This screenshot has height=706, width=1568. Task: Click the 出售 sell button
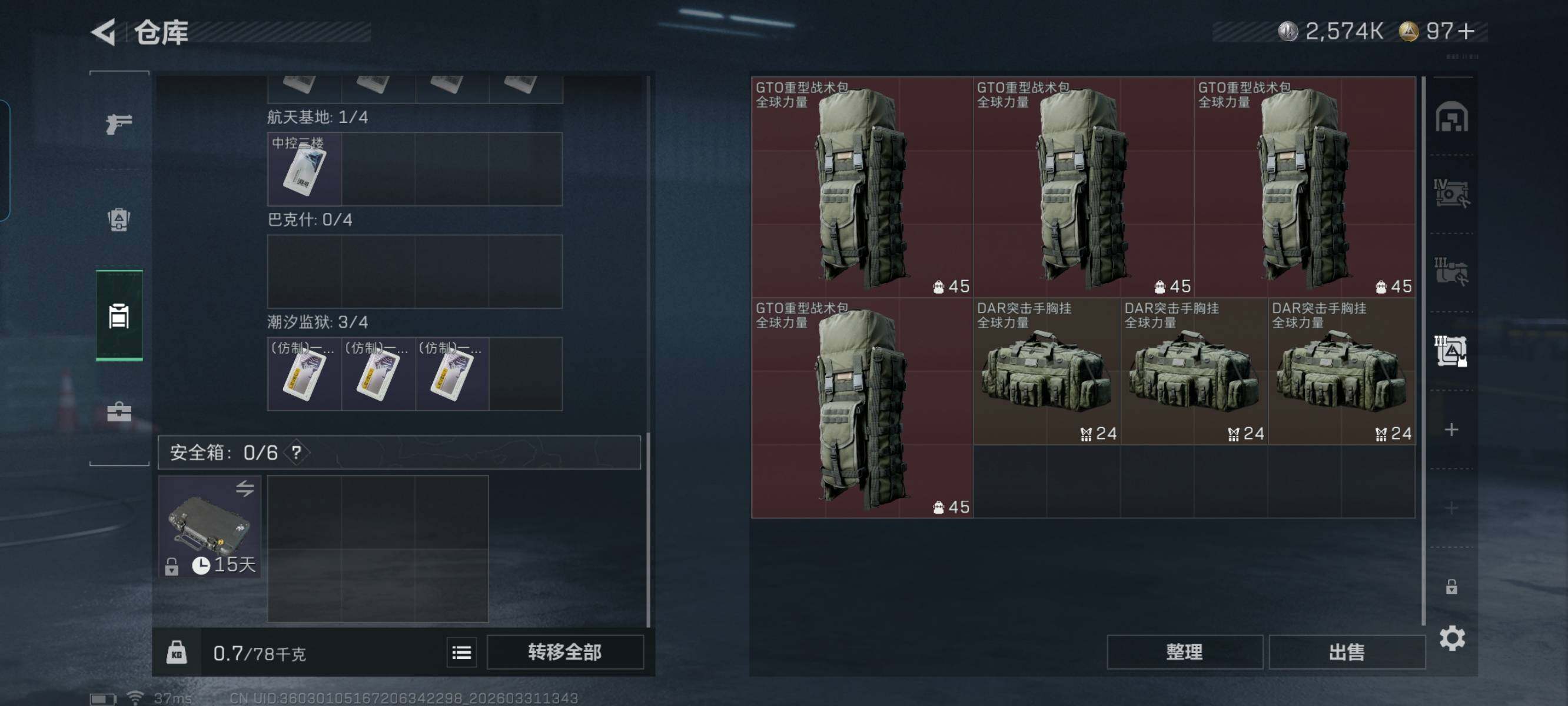(1347, 652)
